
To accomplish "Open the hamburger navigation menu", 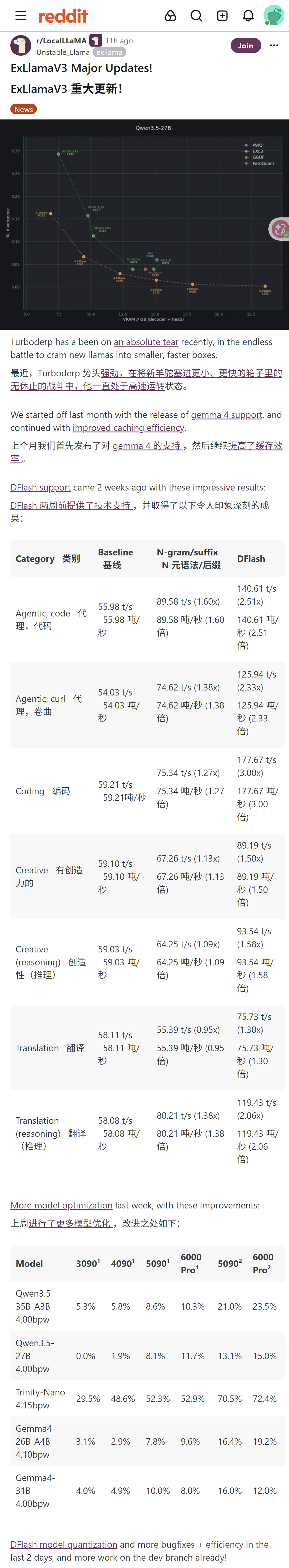I will [x=21, y=16].
